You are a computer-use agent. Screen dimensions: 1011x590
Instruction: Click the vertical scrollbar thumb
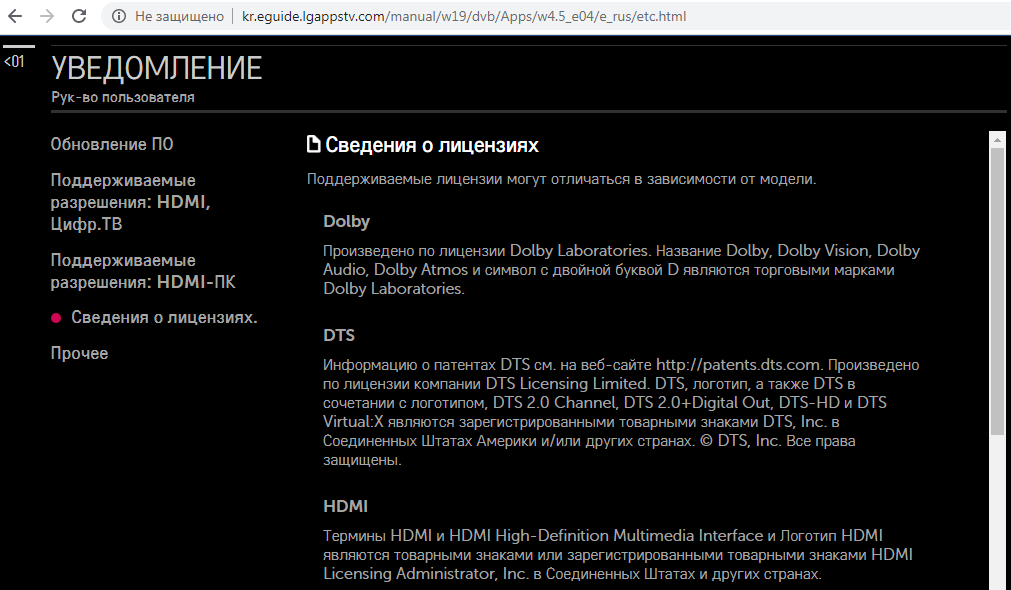pyautogui.click(x=997, y=290)
